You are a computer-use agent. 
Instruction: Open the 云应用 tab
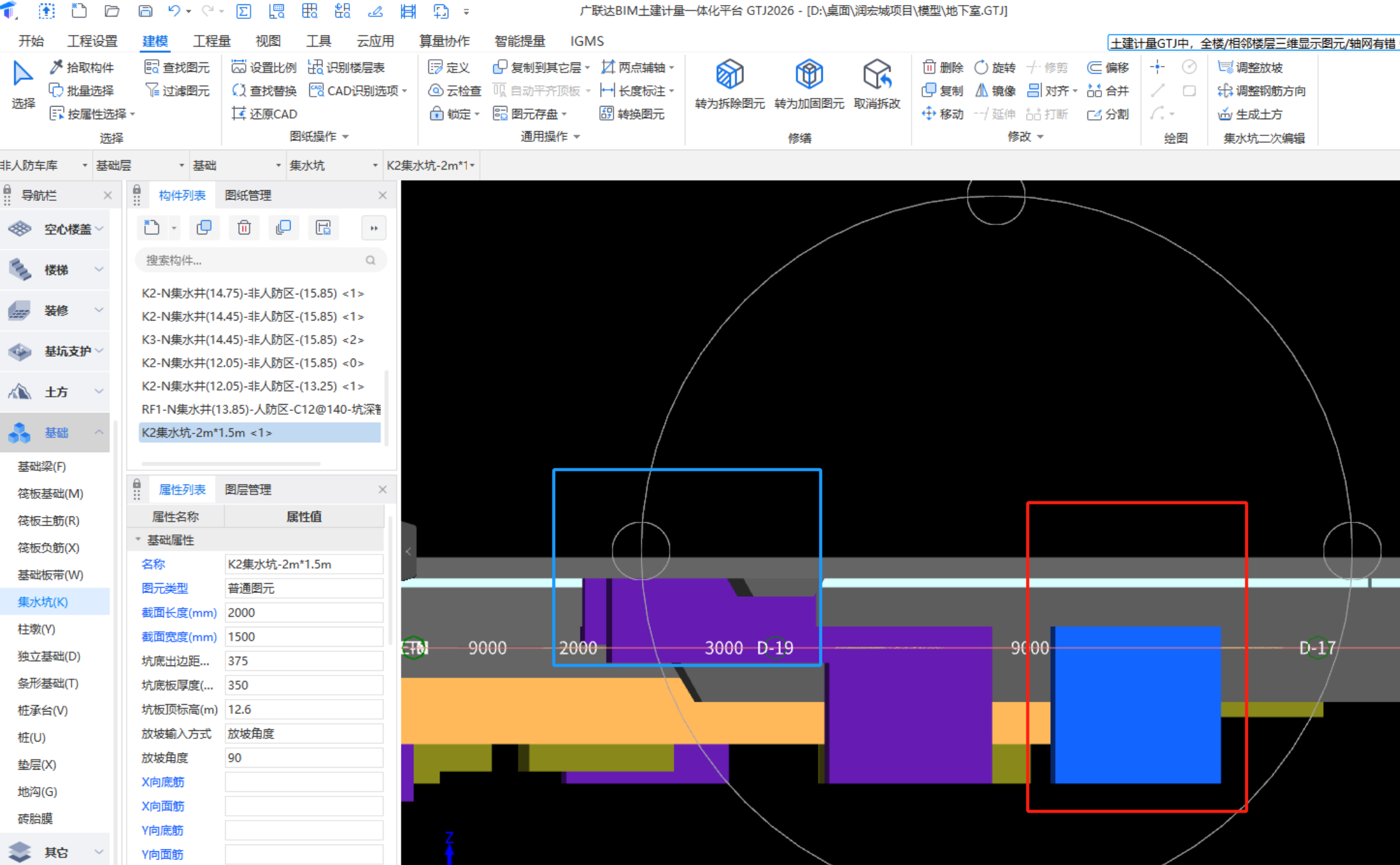(x=375, y=41)
